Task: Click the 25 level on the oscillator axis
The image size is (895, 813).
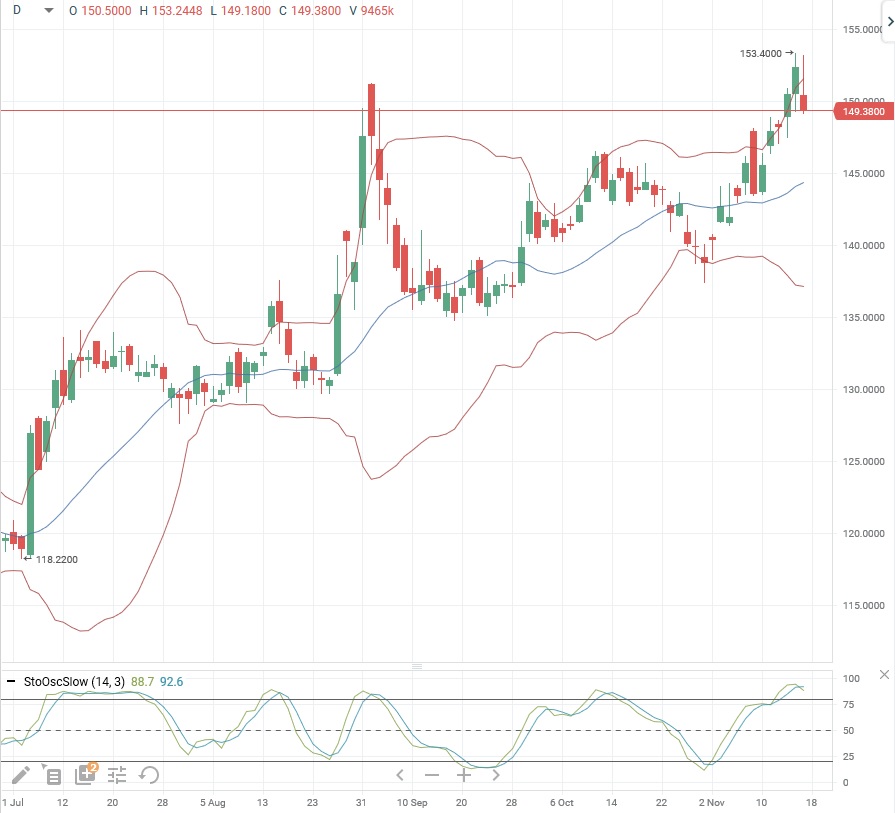Action: (x=848, y=756)
